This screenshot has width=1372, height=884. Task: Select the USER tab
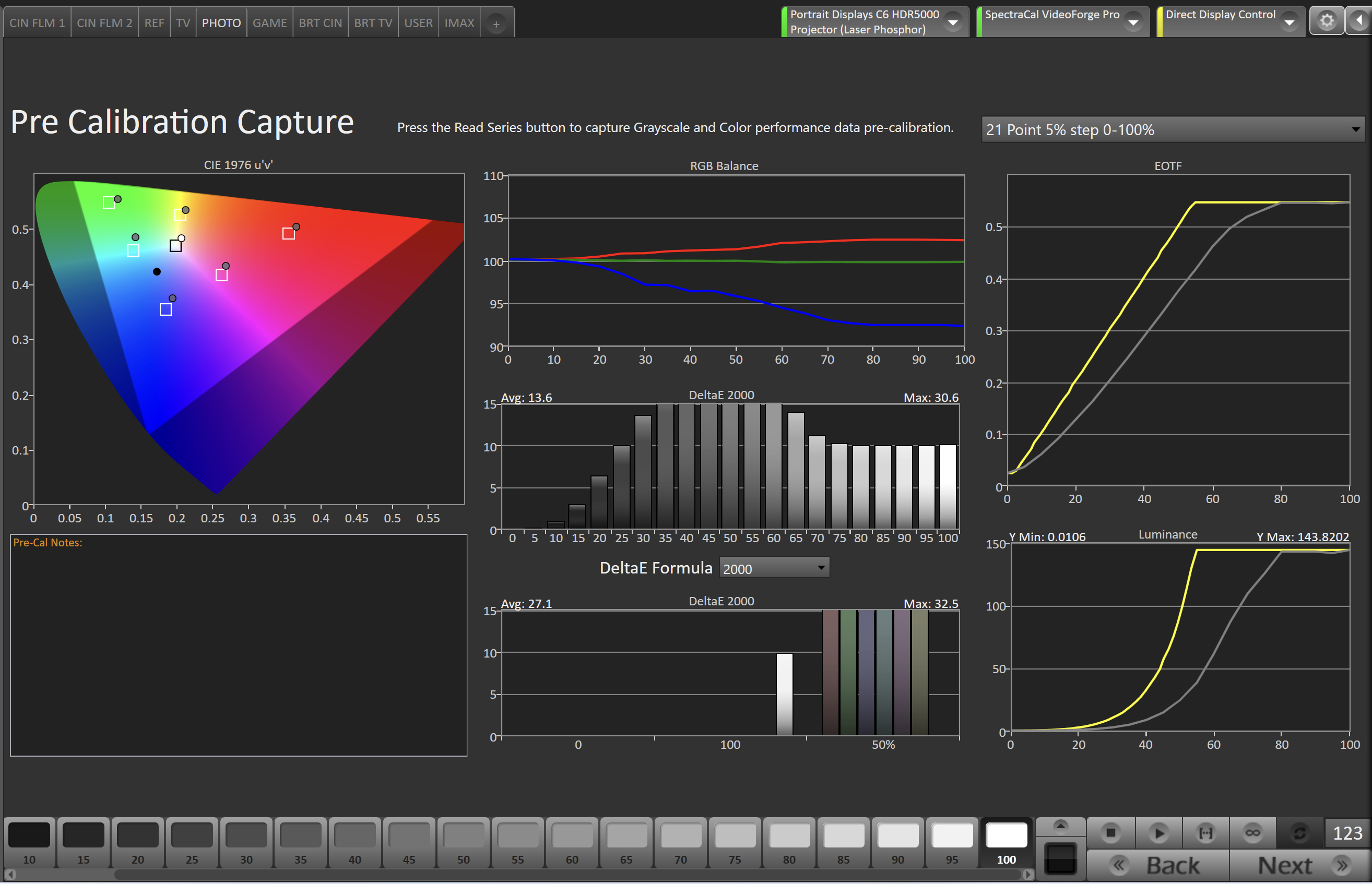[x=419, y=23]
